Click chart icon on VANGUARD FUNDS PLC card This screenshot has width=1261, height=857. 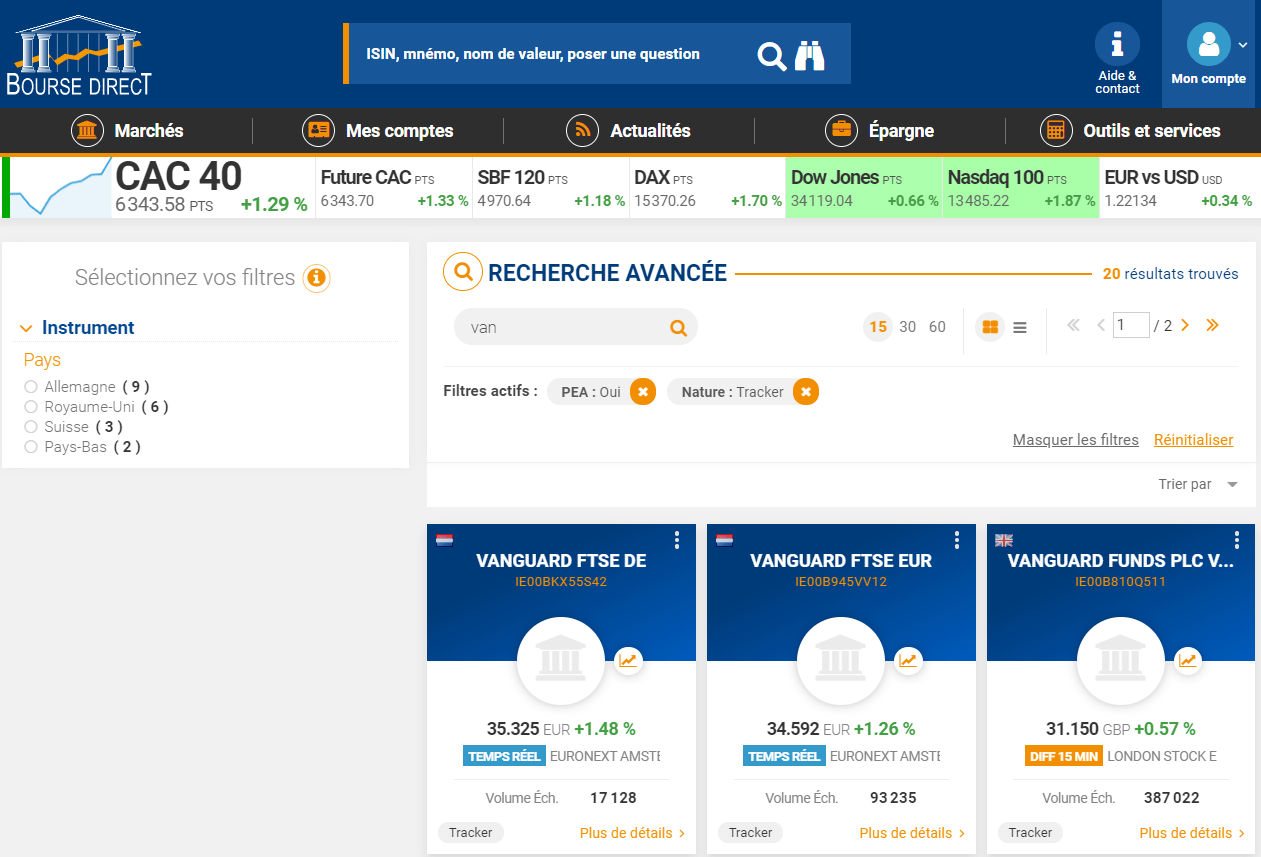pos(1188,660)
